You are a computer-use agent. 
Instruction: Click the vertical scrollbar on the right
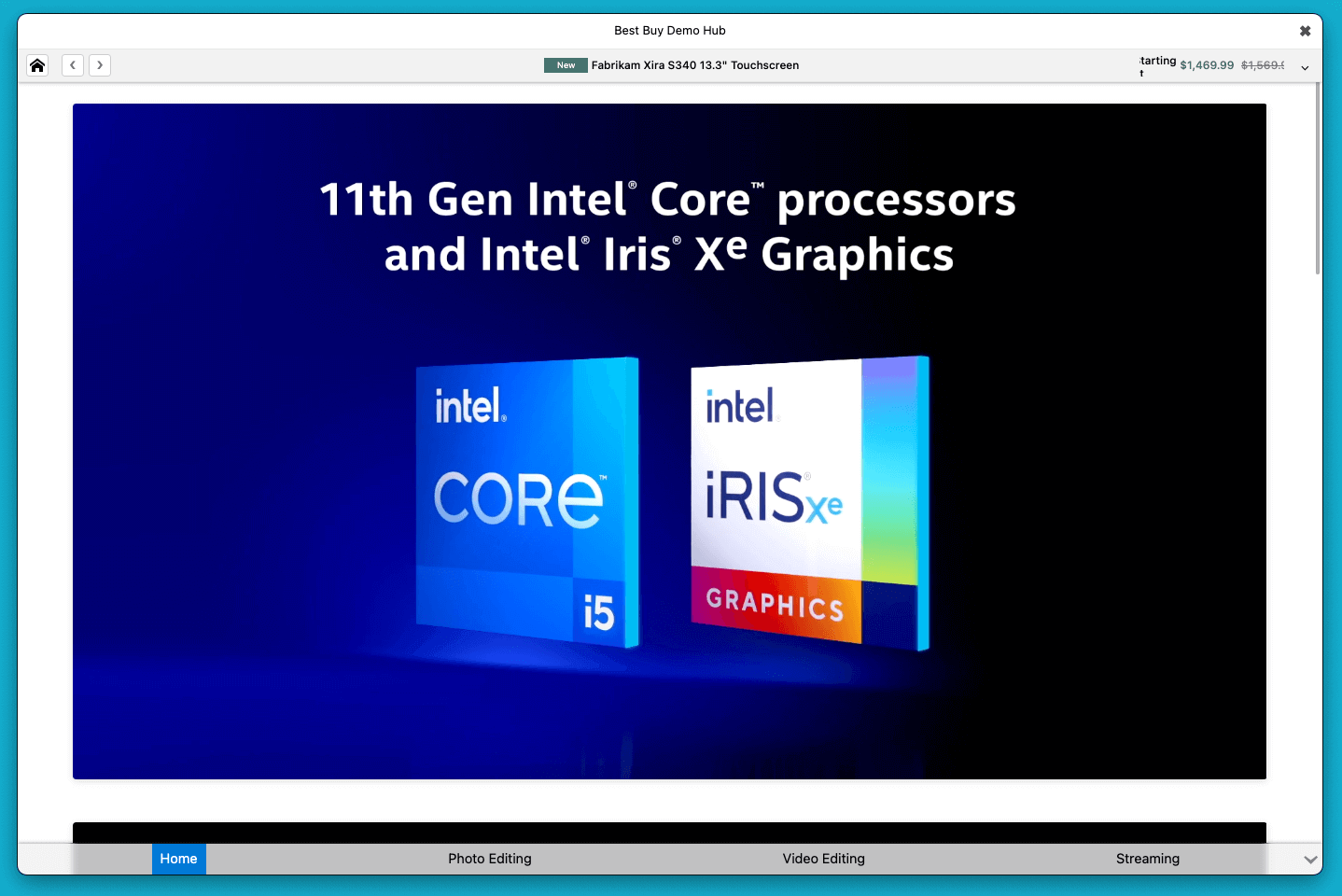(1318, 177)
